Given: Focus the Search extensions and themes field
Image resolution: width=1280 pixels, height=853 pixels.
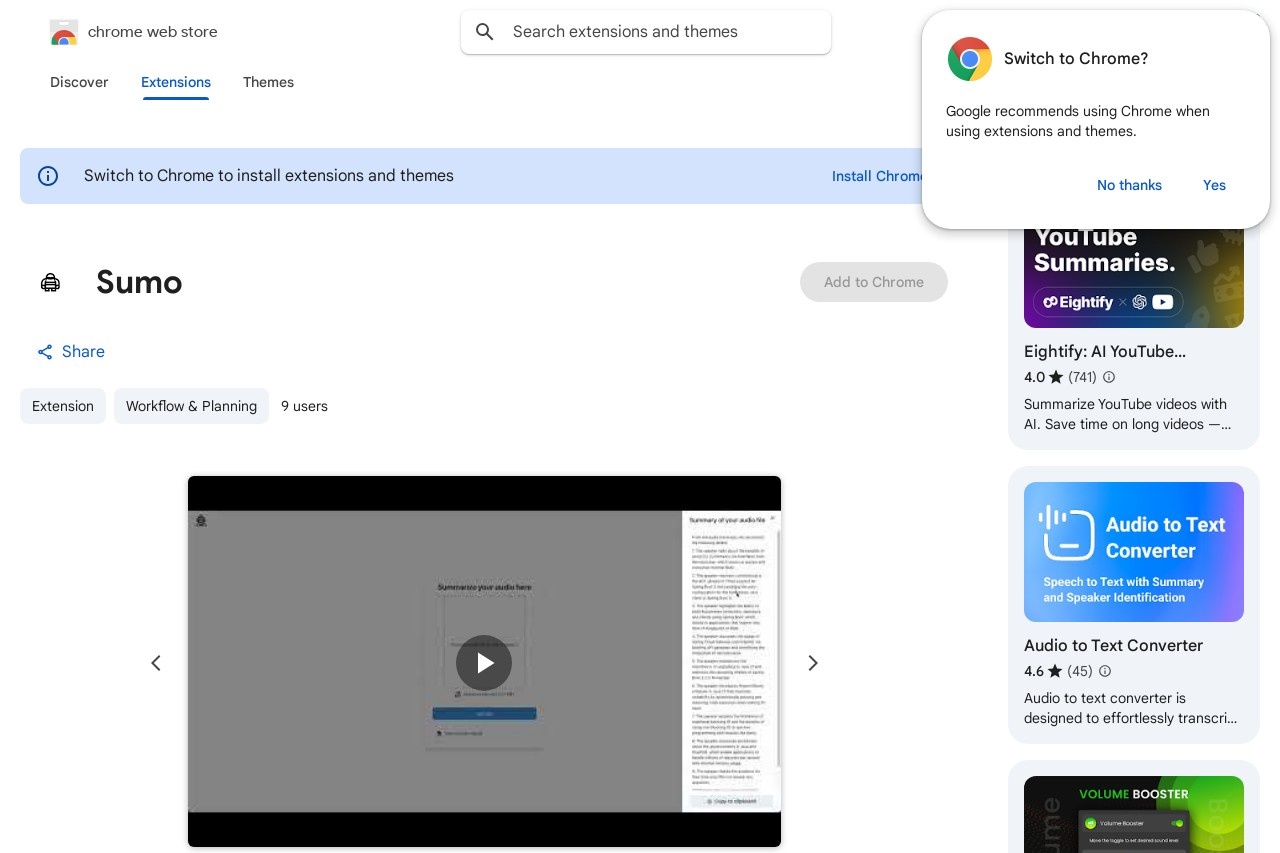Looking at the screenshot, I should point(646,32).
